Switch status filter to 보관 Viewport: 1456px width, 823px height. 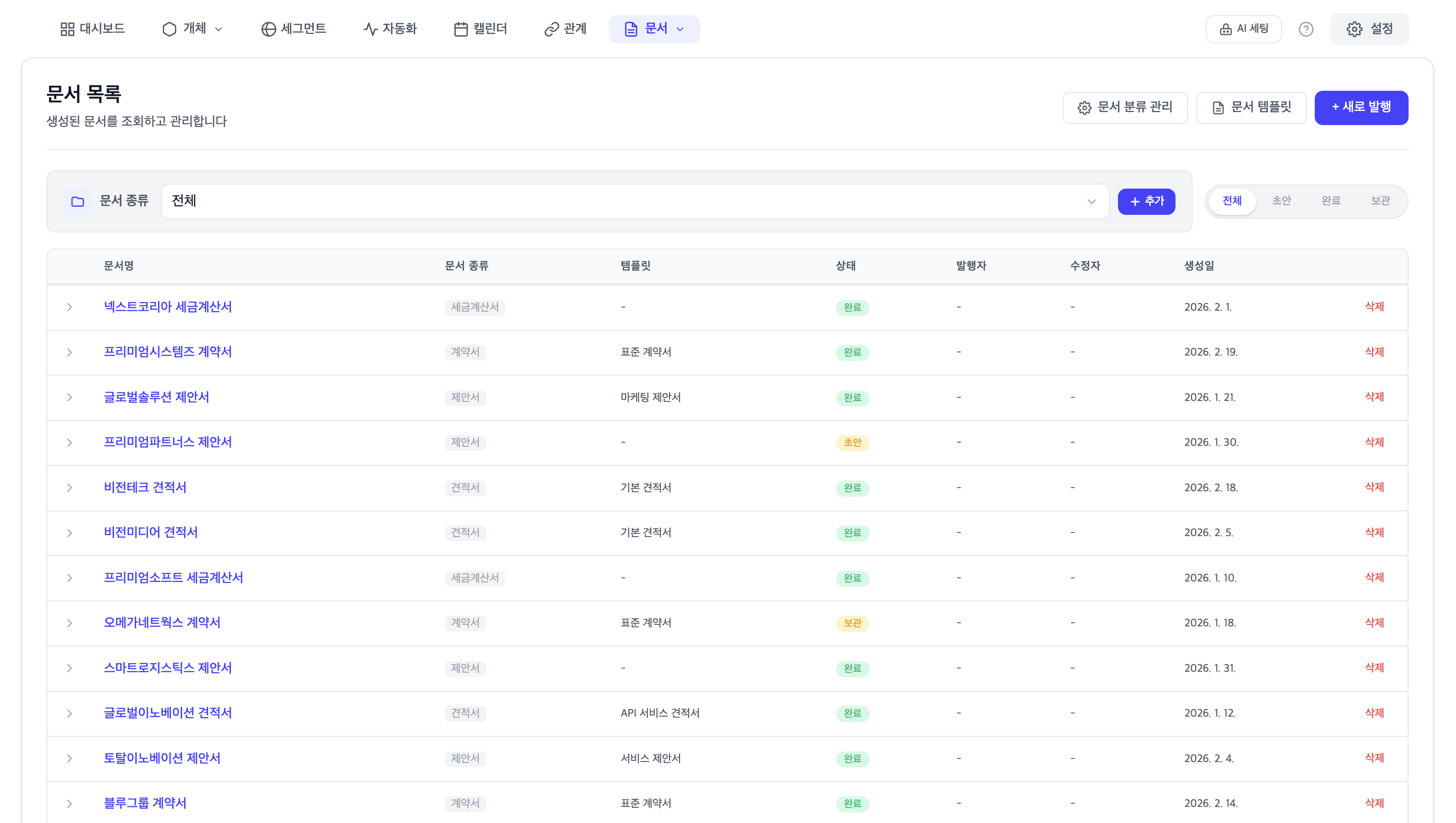(x=1380, y=201)
